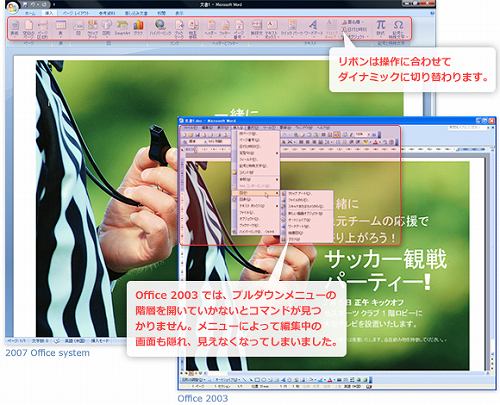Open the ページ レイアウト ribbon tab
Screen dimensions: 500x405
[x=76, y=13]
